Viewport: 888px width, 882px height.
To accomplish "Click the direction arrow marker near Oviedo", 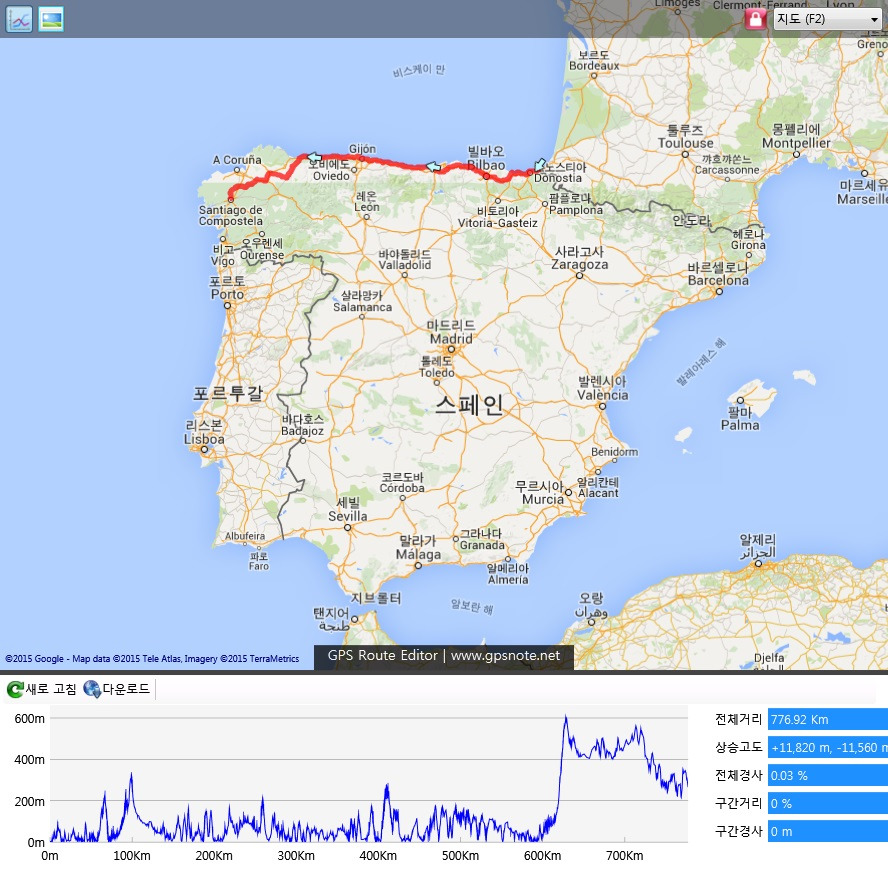I will [x=314, y=157].
